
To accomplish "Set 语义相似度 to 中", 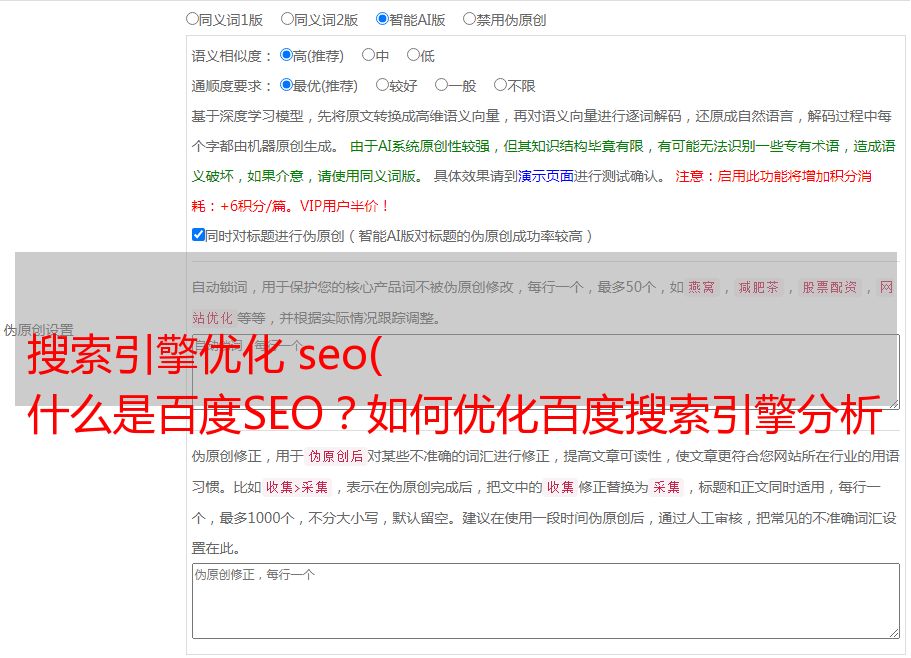I will coord(368,55).
